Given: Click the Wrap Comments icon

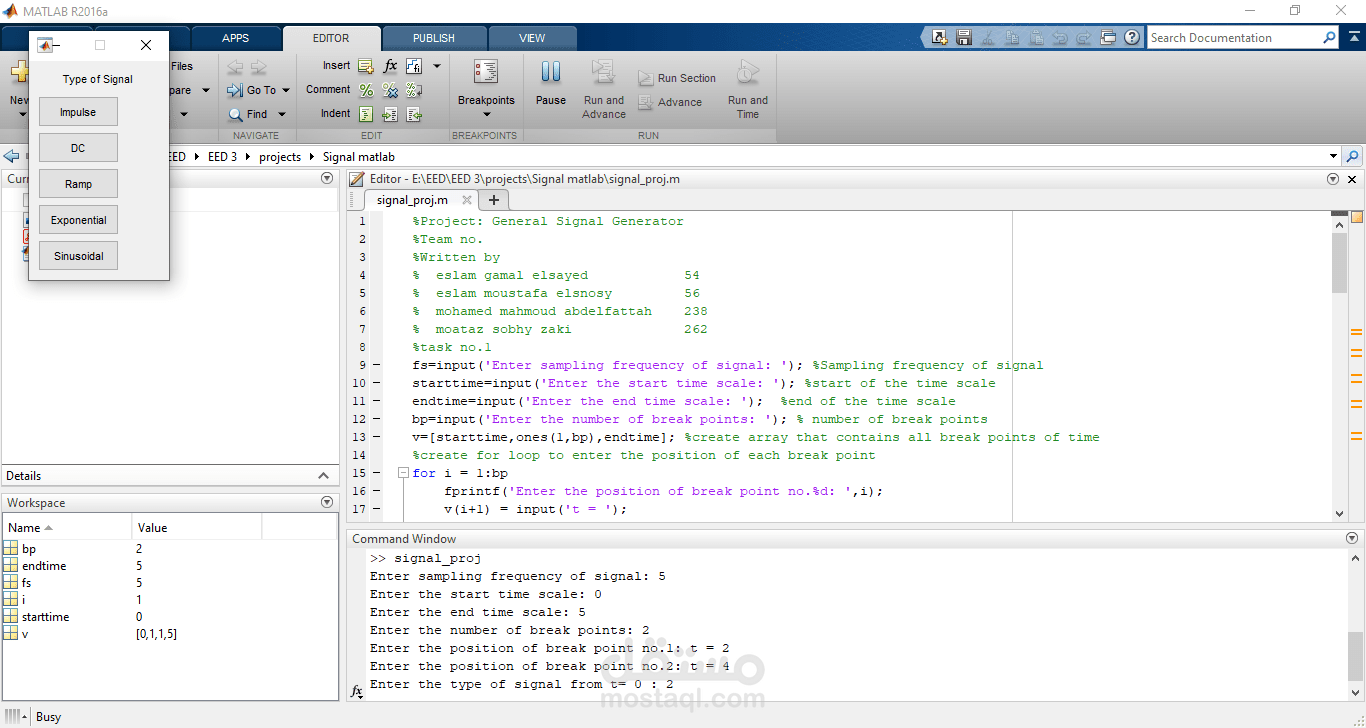Looking at the screenshot, I should tap(414, 90).
